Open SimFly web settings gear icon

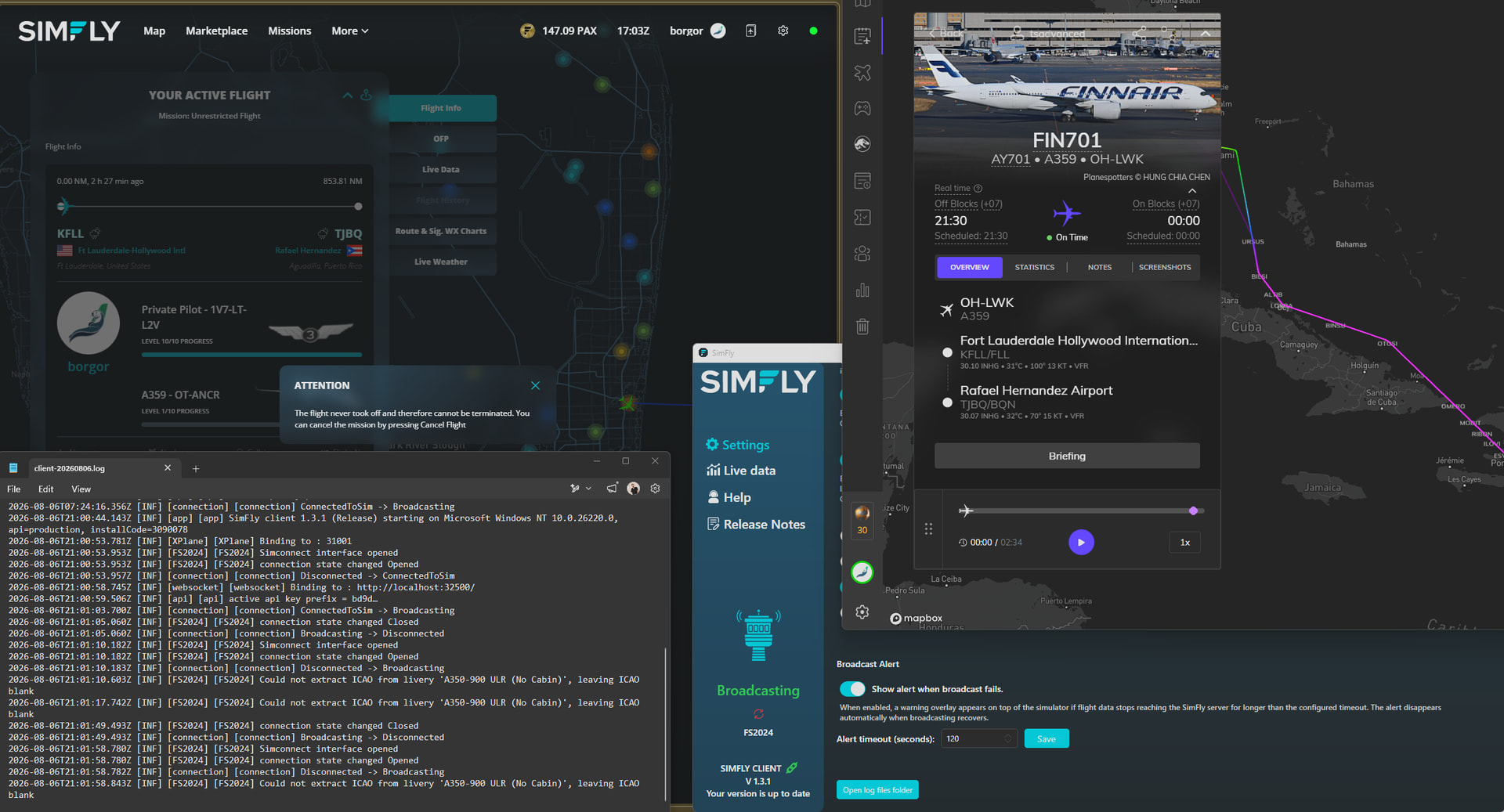pos(783,31)
